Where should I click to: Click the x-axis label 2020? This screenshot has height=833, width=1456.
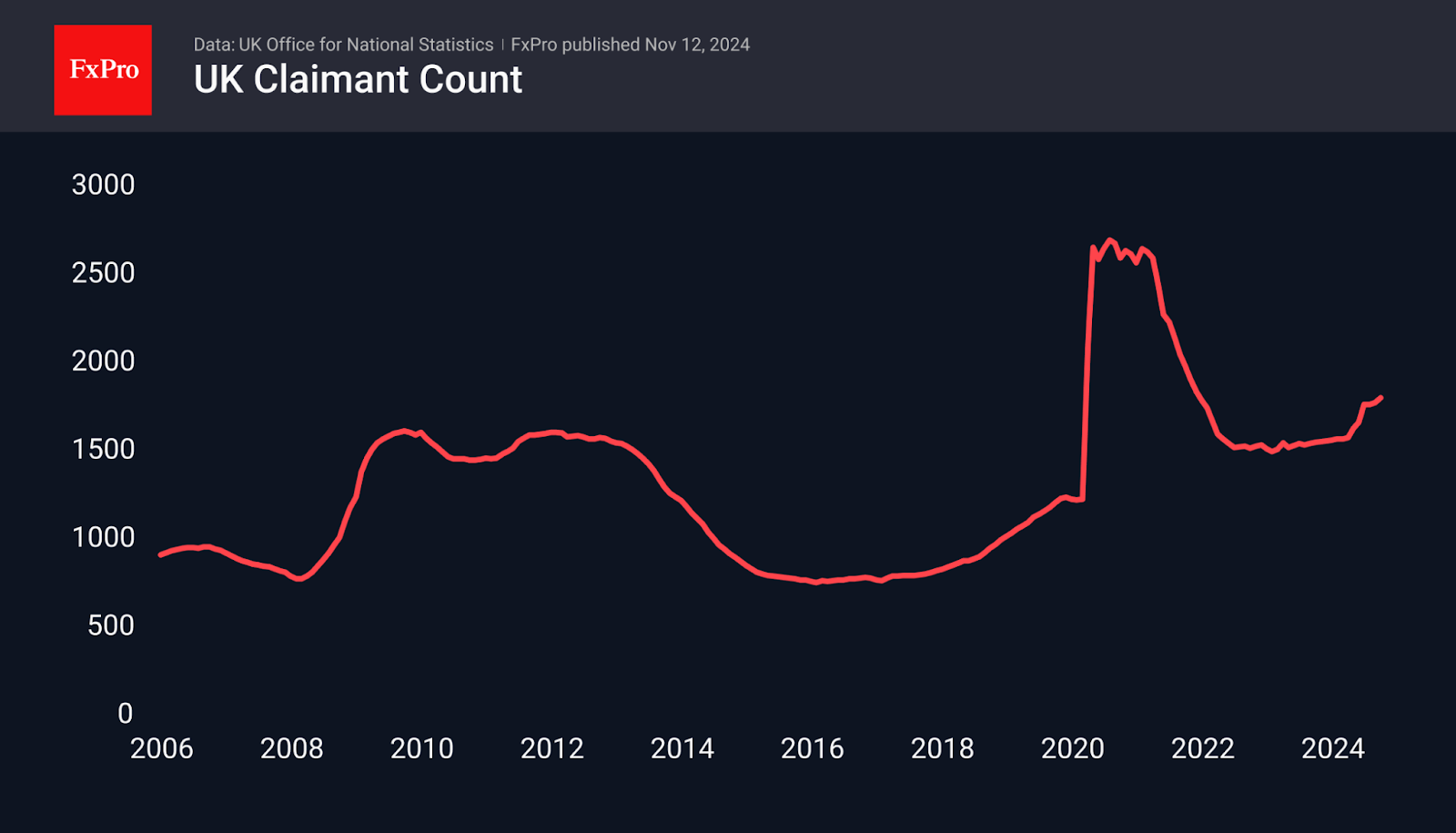pyautogui.click(x=1073, y=749)
